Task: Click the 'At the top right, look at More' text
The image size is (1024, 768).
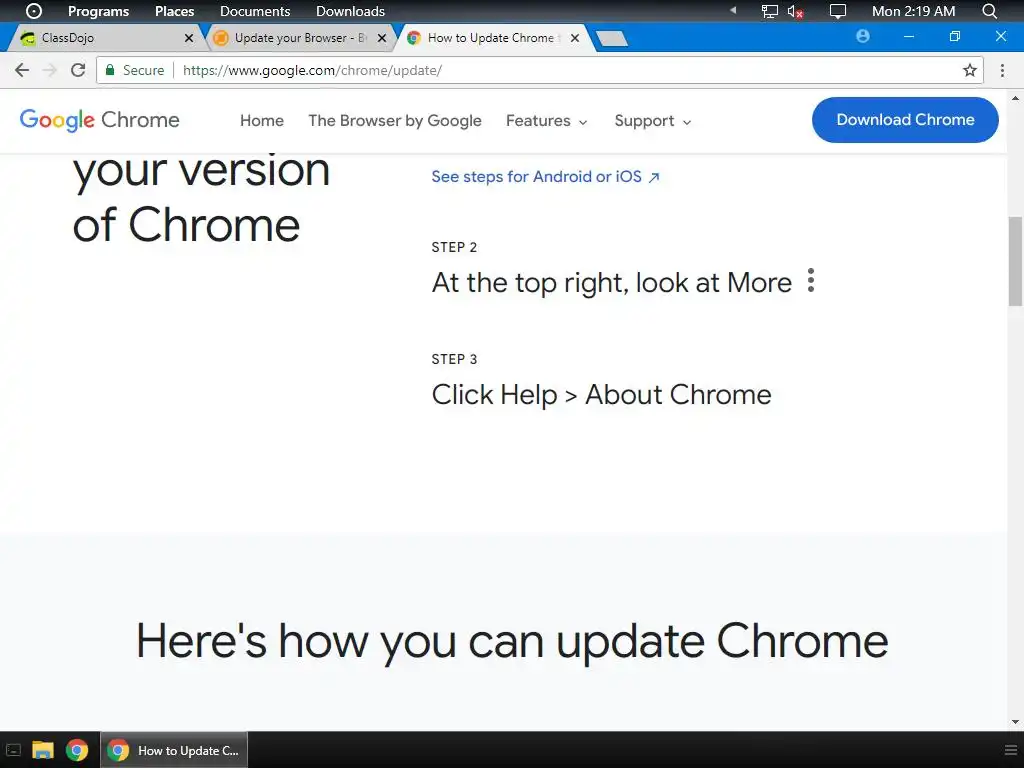Action: tap(611, 283)
